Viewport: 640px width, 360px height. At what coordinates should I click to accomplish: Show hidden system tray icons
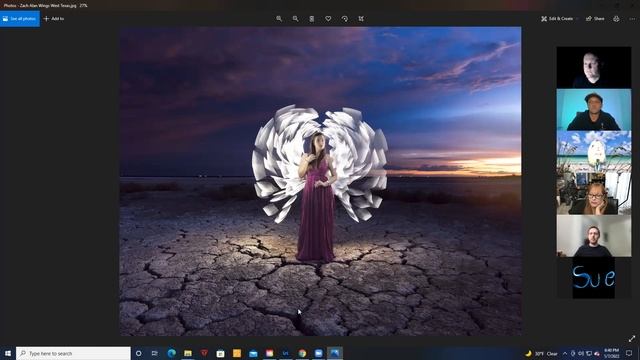pyautogui.click(x=565, y=353)
